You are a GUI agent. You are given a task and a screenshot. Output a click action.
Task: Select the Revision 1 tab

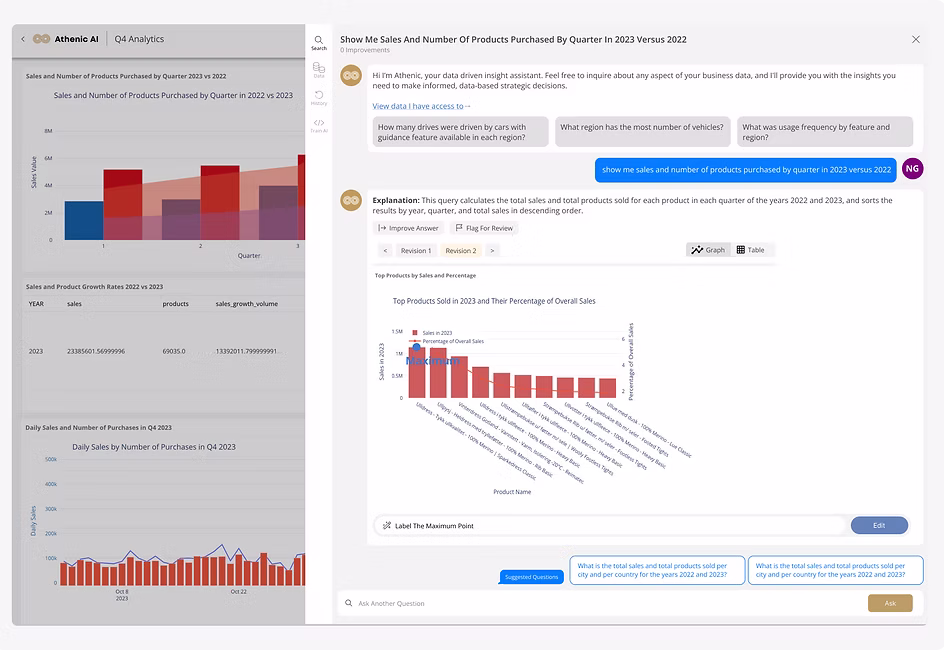click(x=416, y=251)
